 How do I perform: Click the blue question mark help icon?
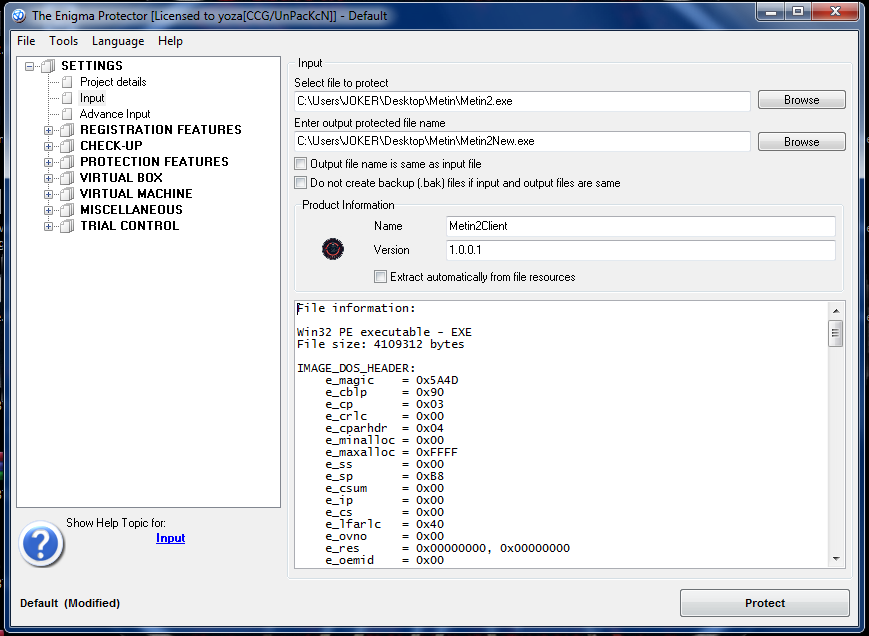[x=42, y=543]
